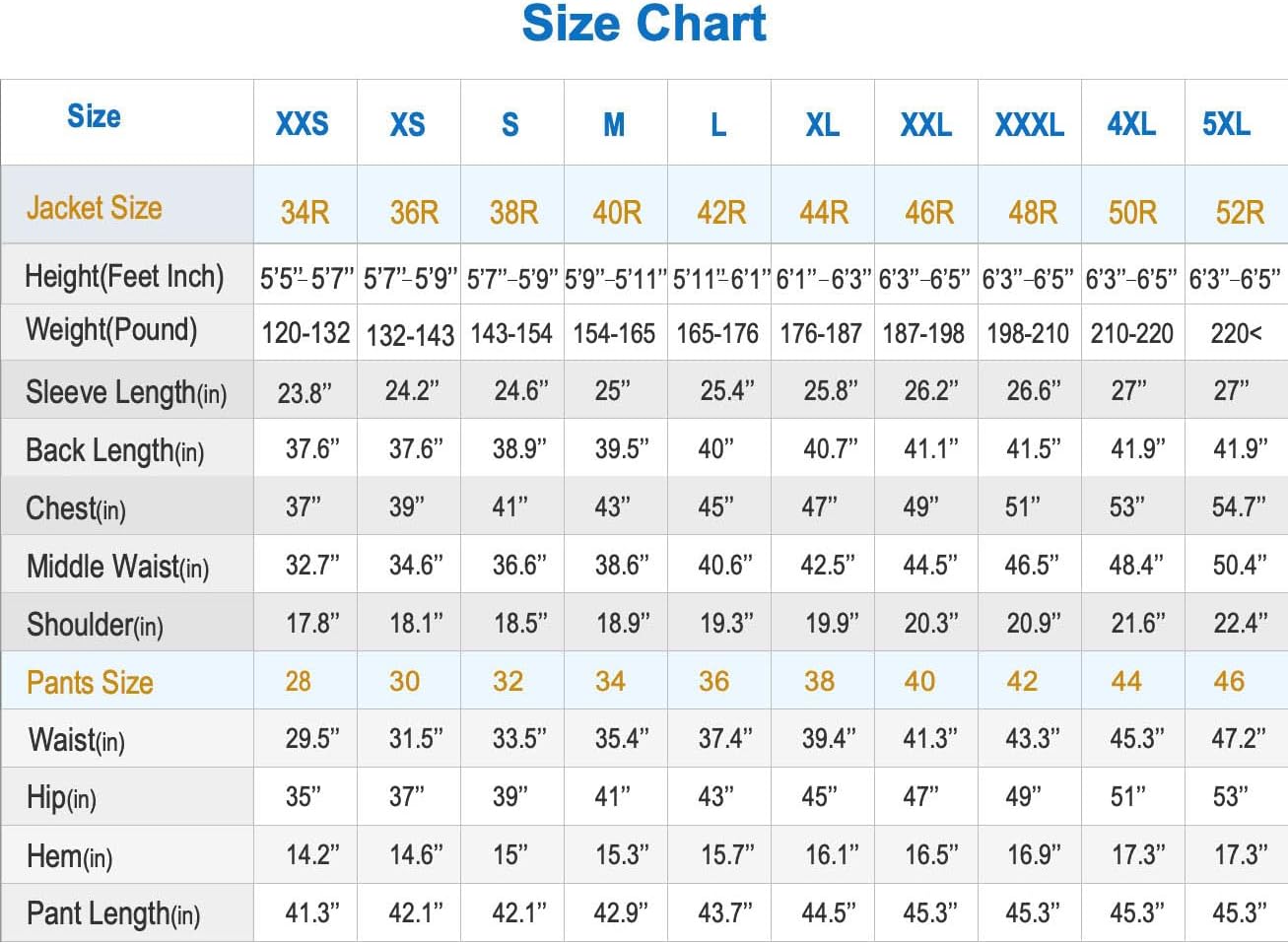
Task: Select the 5XL size column header
Action: pos(1226,124)
